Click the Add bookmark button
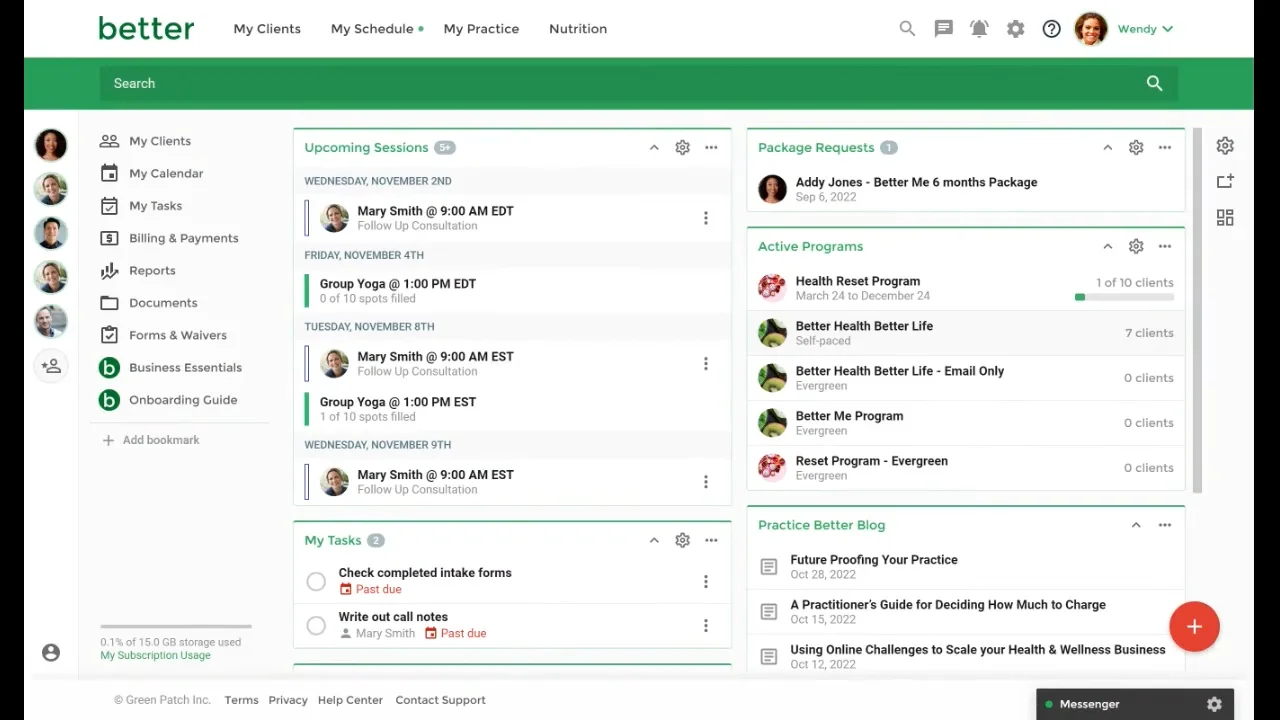This screenshot has height=720, width=1280. [x=151, y=440]
